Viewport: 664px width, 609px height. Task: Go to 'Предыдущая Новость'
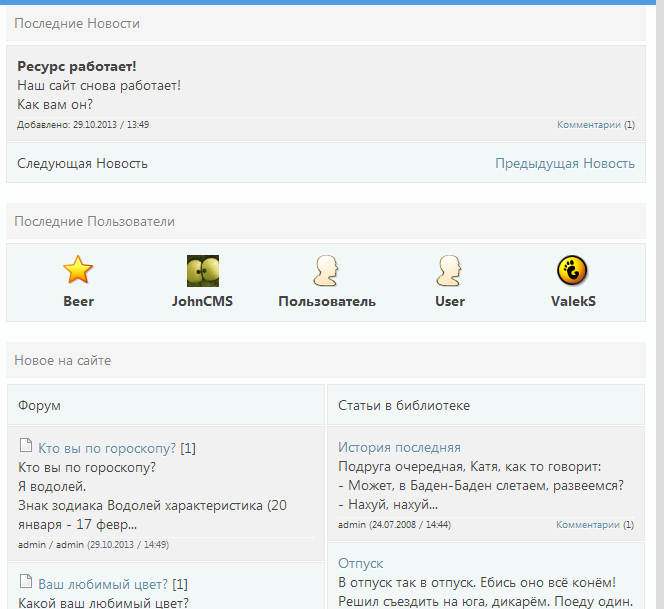click(564, 163)
